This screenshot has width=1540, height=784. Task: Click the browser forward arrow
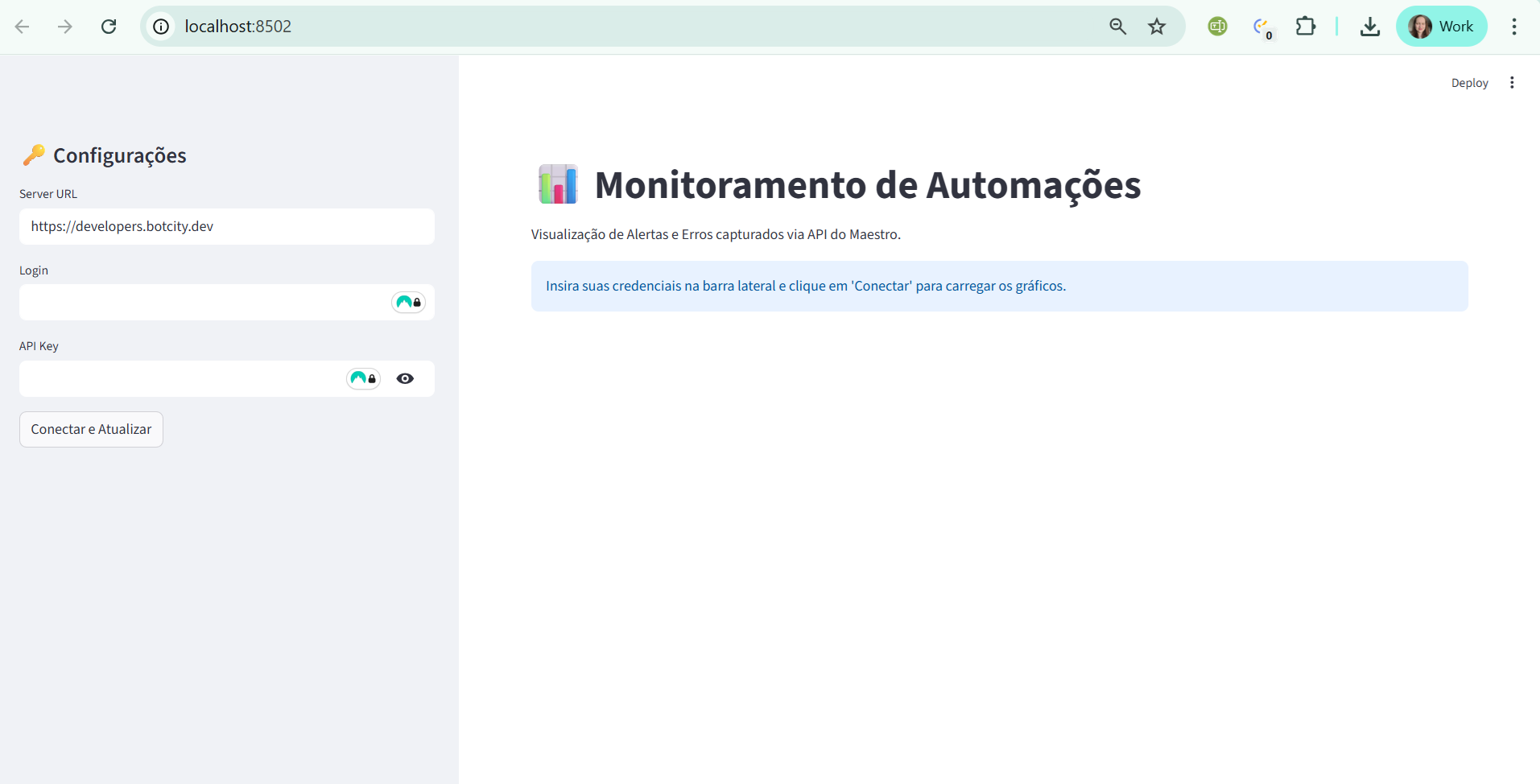(x=65, y=27)
